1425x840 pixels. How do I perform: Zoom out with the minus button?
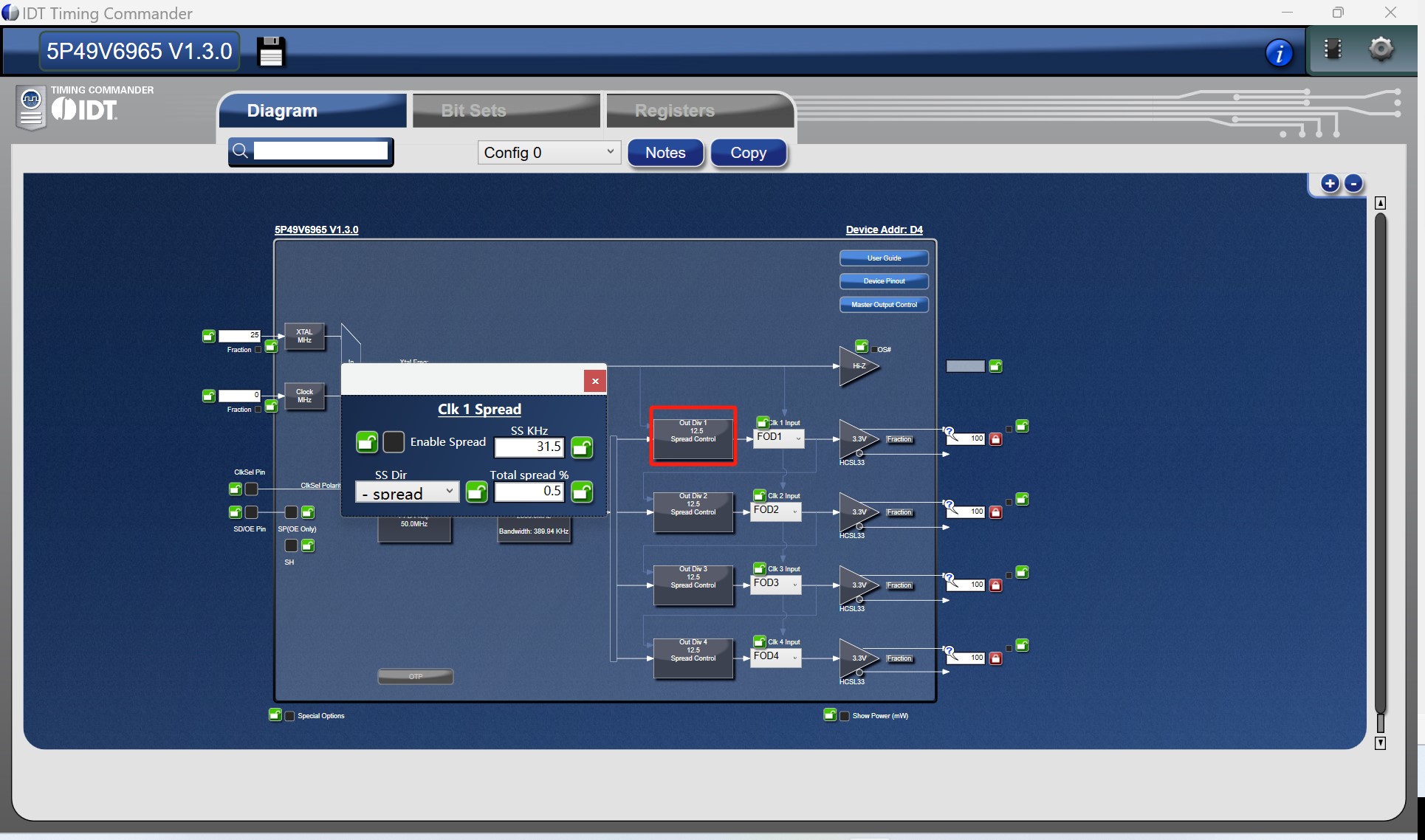1353,184
